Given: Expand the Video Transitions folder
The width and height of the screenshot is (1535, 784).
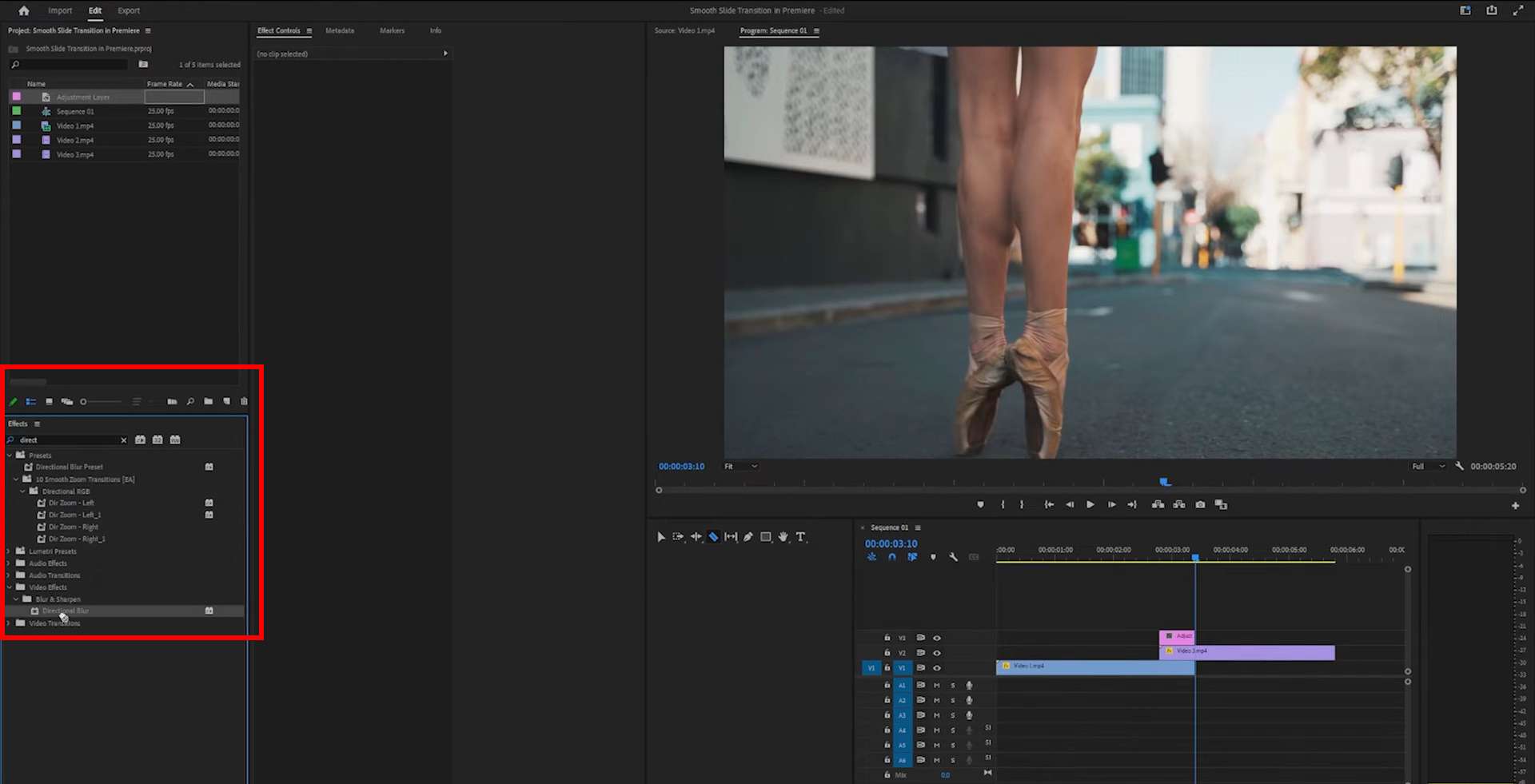Looking at the screenshot, I should [x=9, y=623].
